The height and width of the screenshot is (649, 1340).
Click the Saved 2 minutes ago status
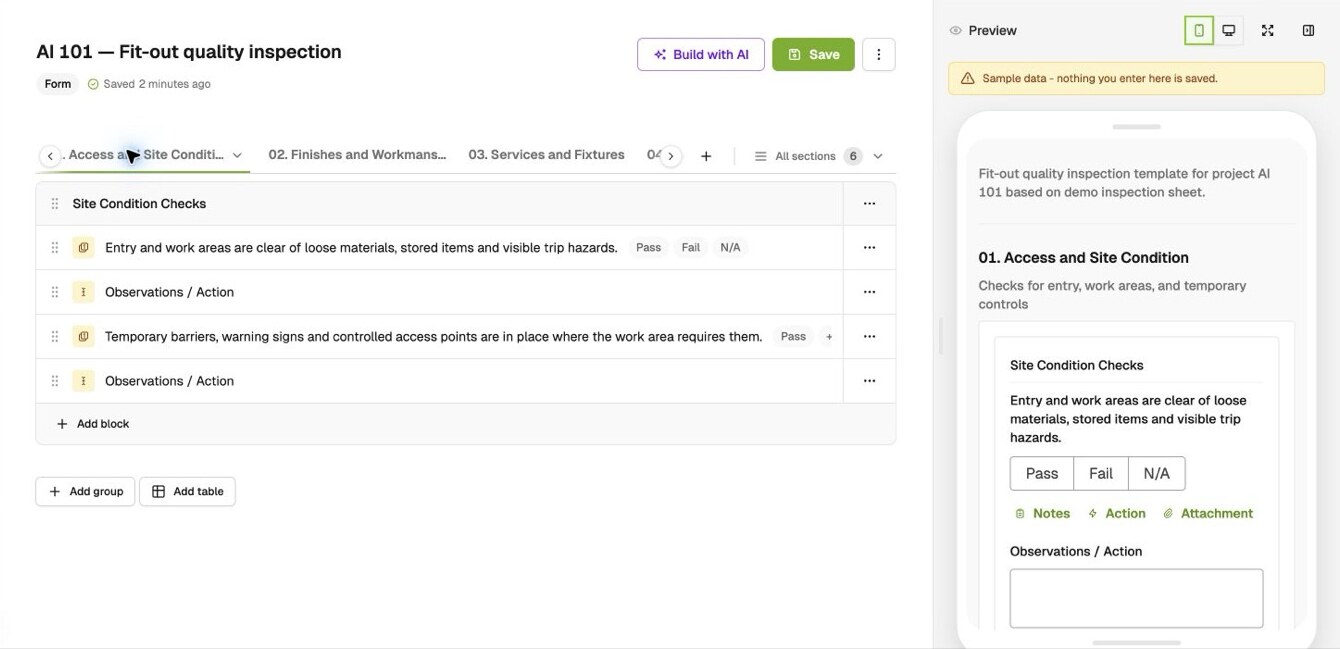[x=149, y=84]
